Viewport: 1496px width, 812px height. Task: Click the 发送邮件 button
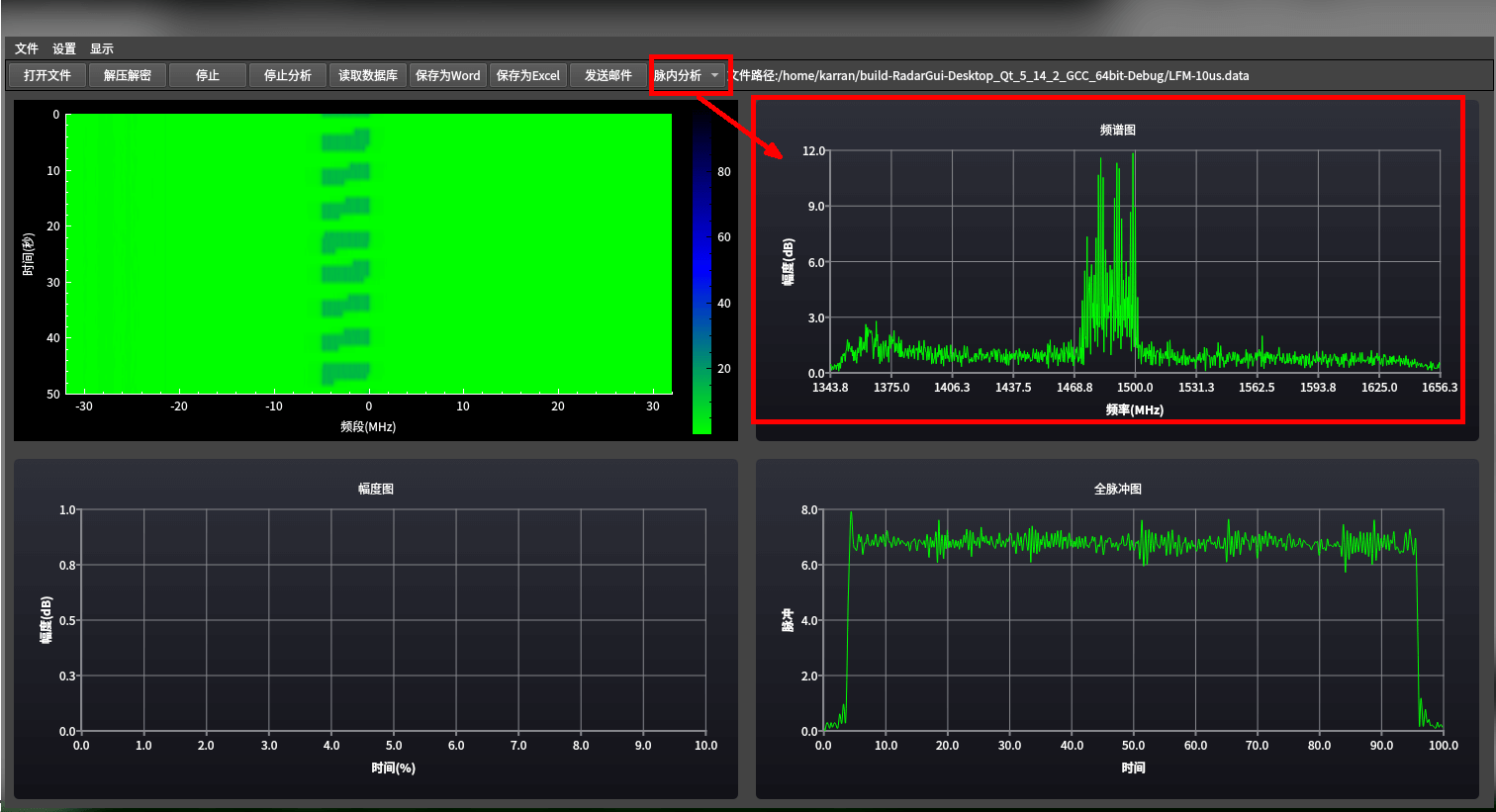(x=608, y=75)
